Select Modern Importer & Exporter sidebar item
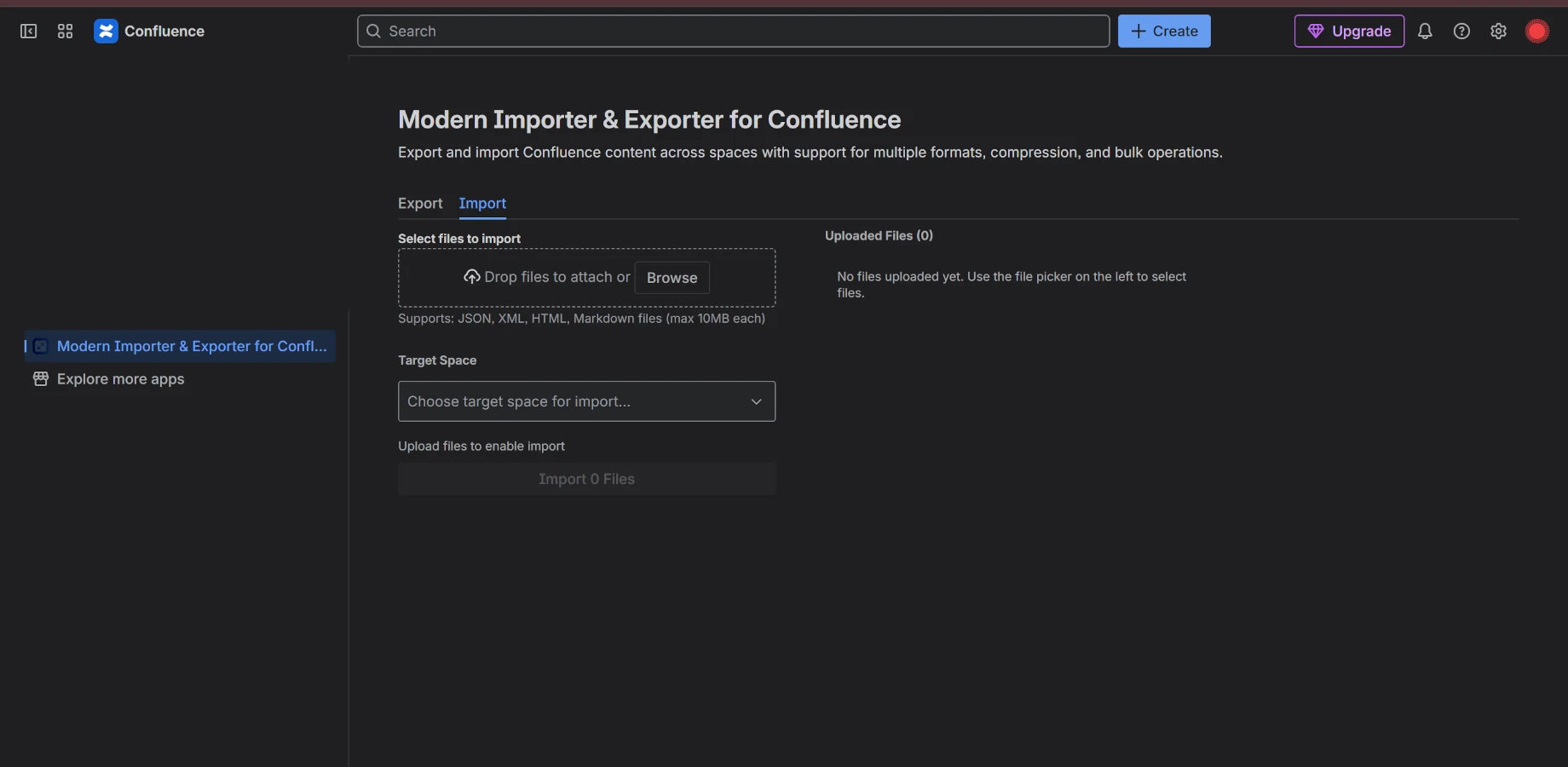Screen dimensions: 1568x767 coord(191,346)
